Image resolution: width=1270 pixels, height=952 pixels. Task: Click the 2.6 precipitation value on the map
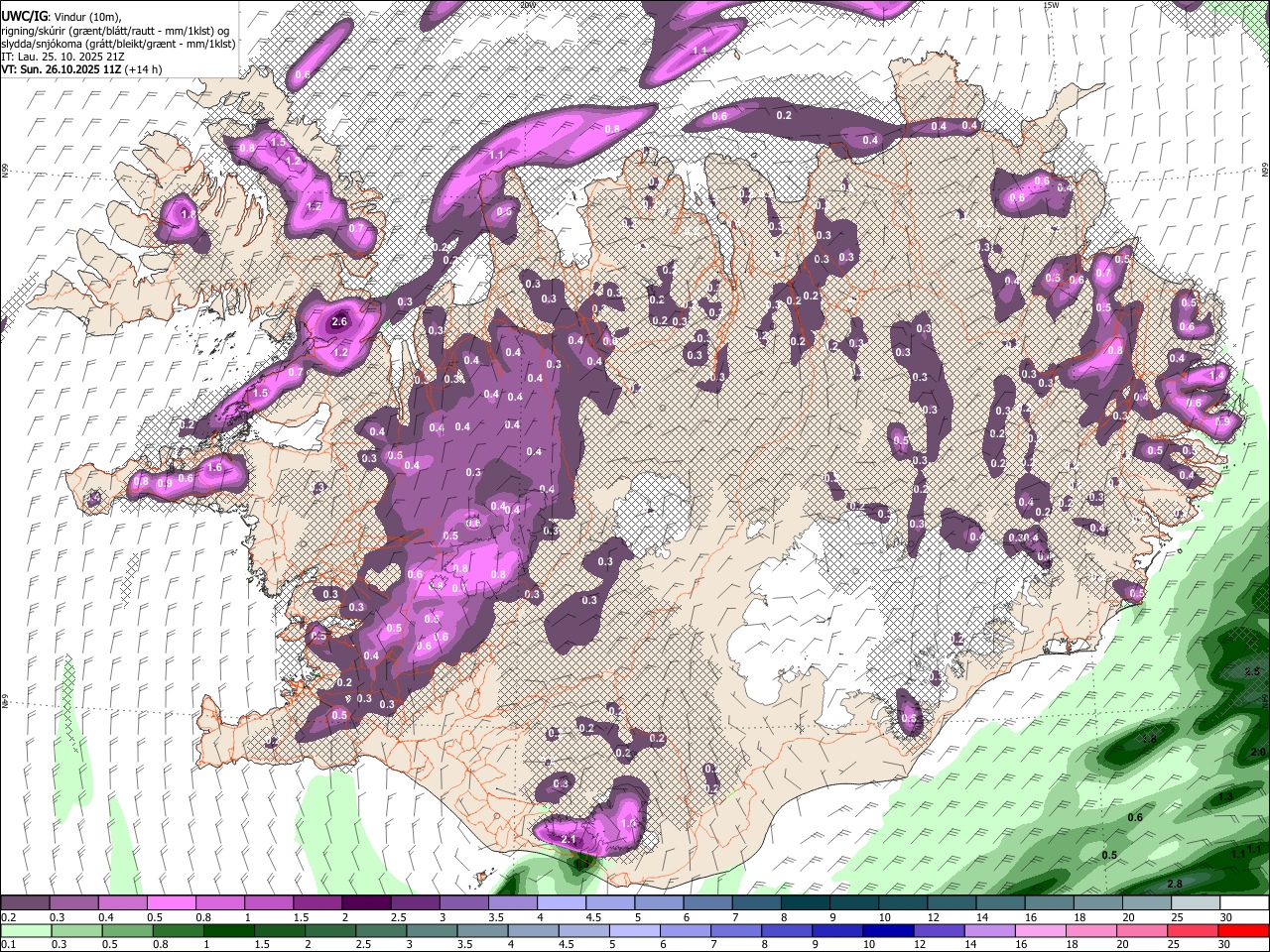339,322
